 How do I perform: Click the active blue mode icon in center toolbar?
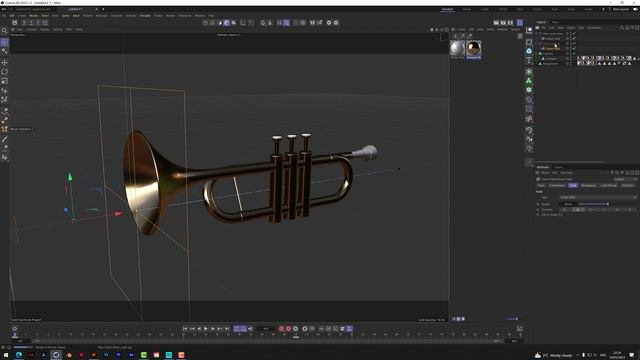coord(227,23)
